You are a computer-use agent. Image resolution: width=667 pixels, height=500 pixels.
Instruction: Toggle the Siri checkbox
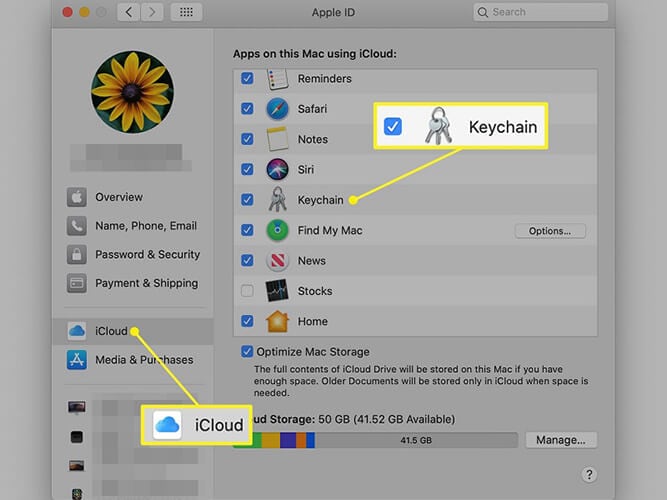pos(247,169)
